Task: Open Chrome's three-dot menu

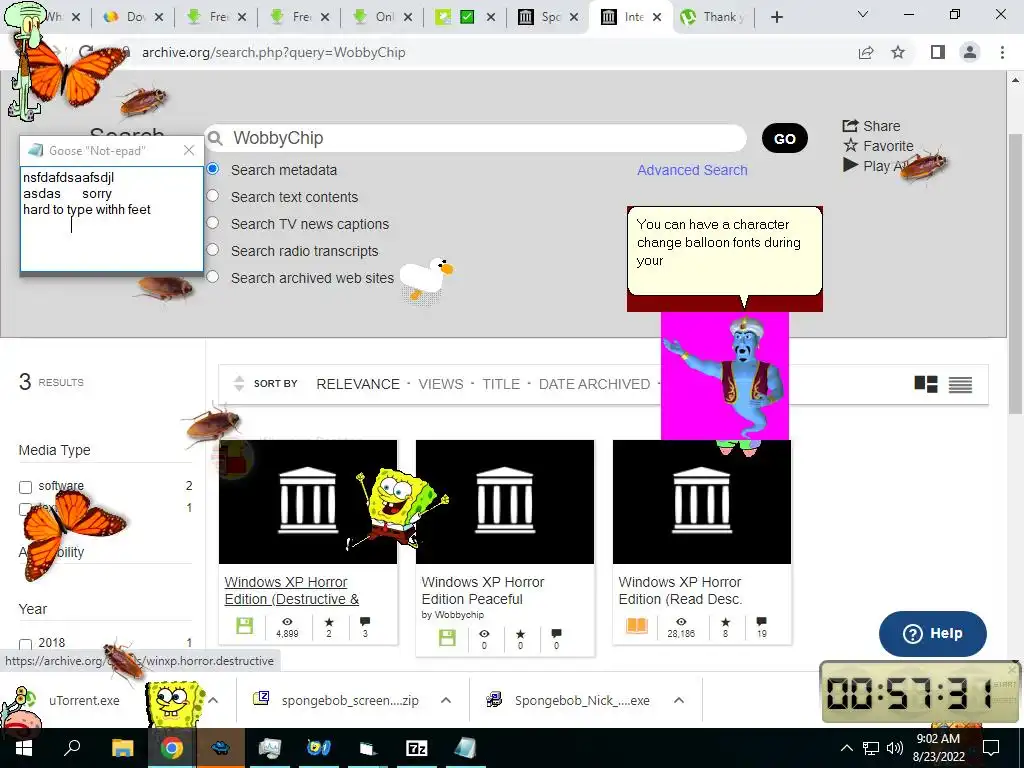Action: pyautogui.click(x=1002, y=52)
